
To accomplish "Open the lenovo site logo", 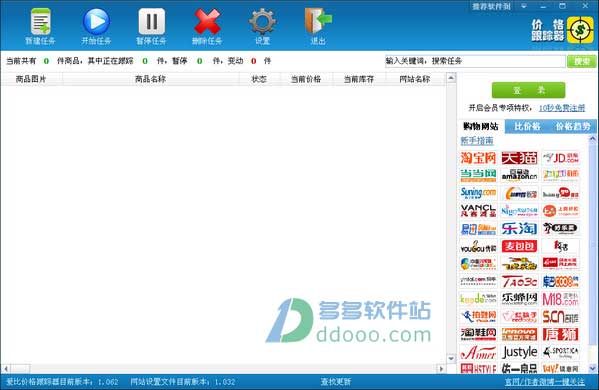I will pos(519,334).
